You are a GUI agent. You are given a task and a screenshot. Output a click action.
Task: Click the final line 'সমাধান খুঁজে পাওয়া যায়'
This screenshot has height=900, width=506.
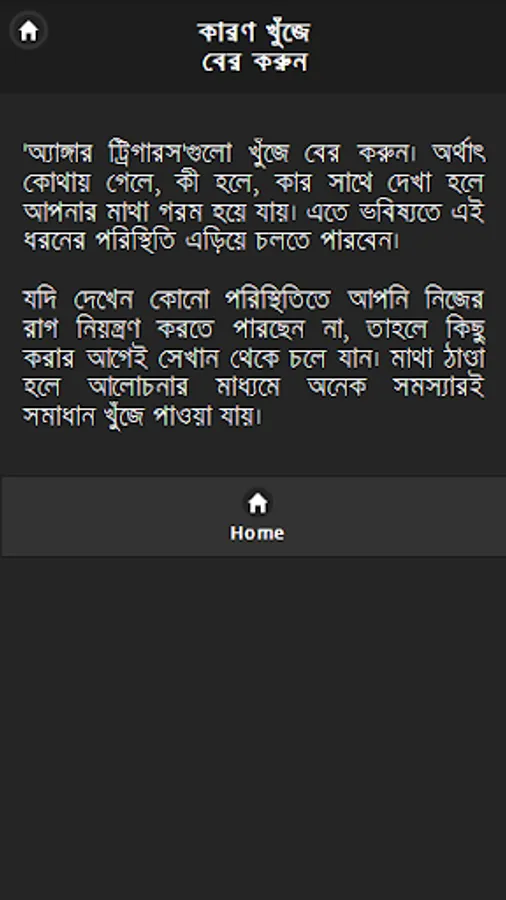coord(142,417)
